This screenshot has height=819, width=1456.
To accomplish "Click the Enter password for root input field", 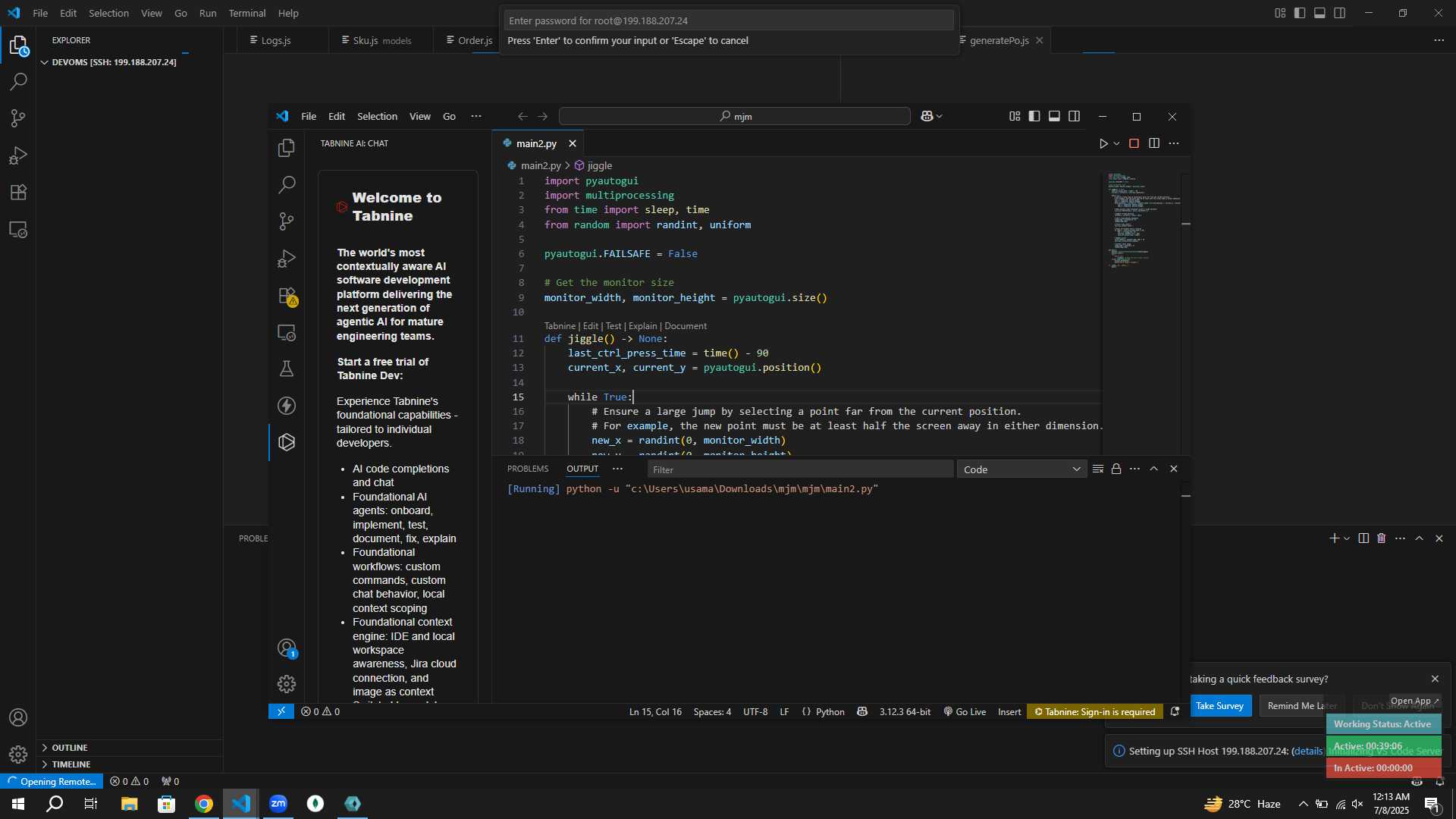I will click(x=729, y=20).
